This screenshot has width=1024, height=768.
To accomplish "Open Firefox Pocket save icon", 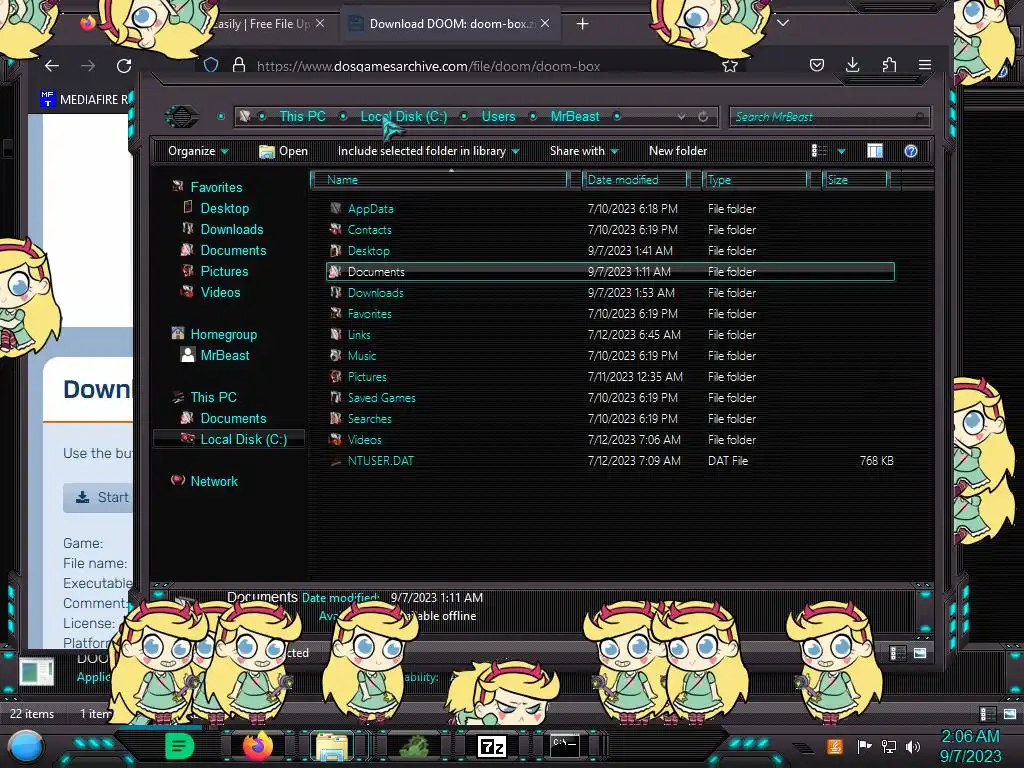I will coord(816,65).
